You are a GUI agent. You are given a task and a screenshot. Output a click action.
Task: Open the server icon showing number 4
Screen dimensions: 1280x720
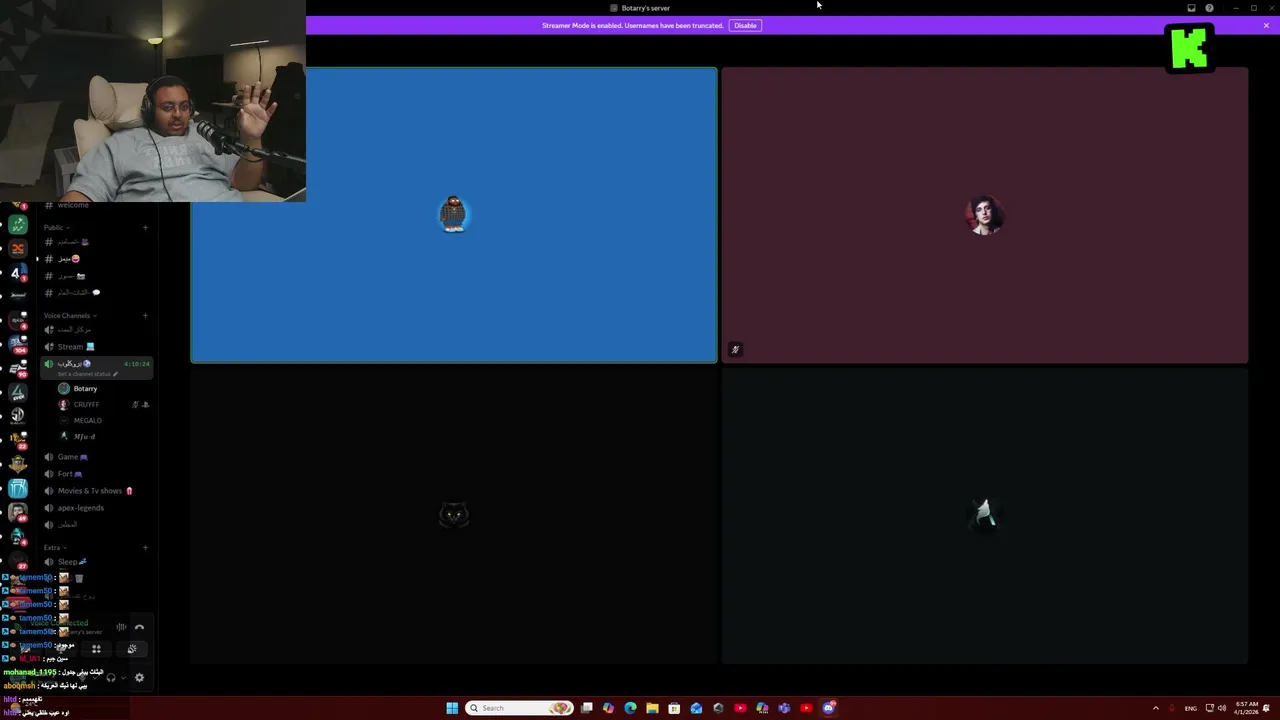pyautogui.click(x=18, y=272)
